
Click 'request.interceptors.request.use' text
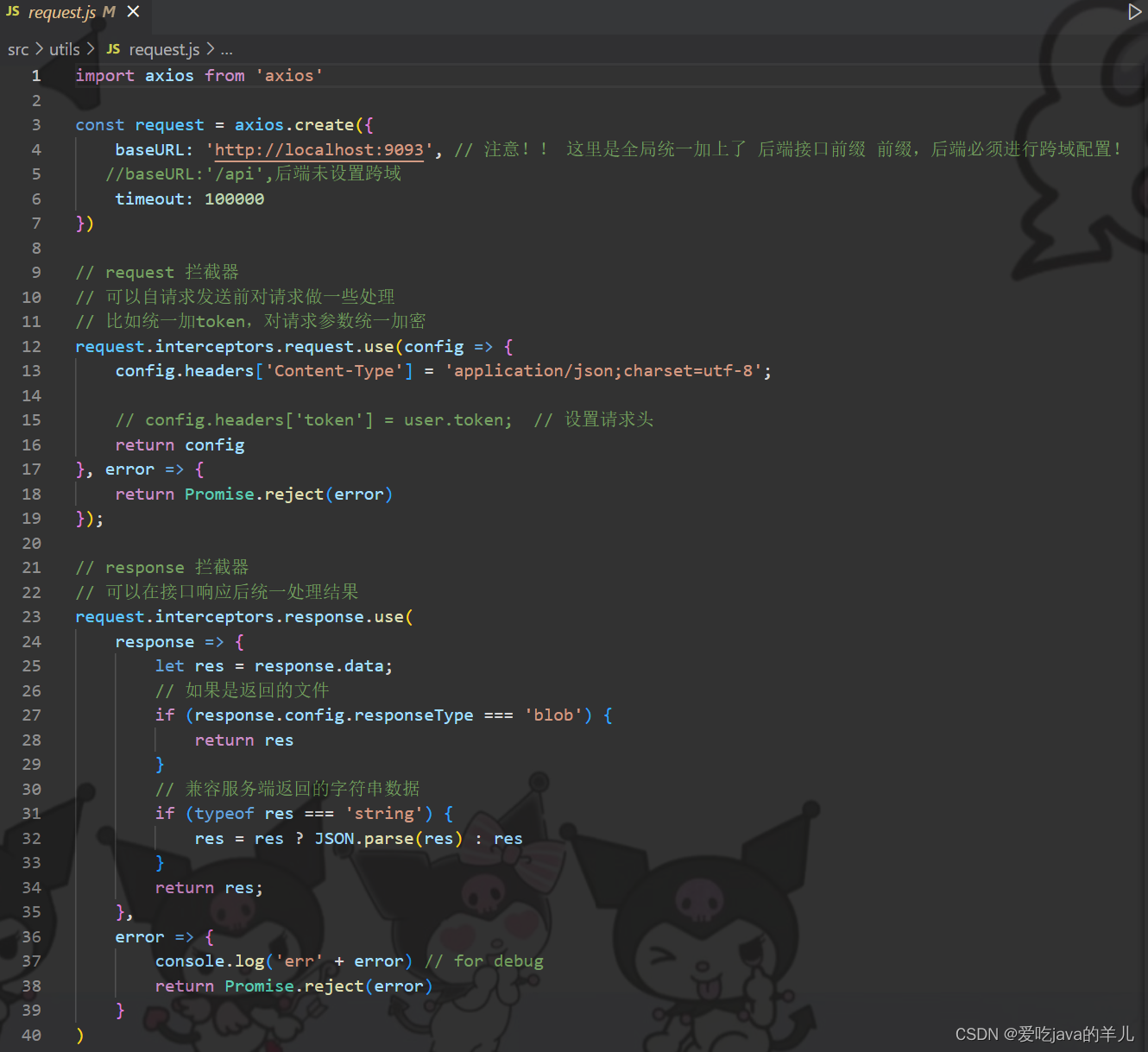[235, 347]
